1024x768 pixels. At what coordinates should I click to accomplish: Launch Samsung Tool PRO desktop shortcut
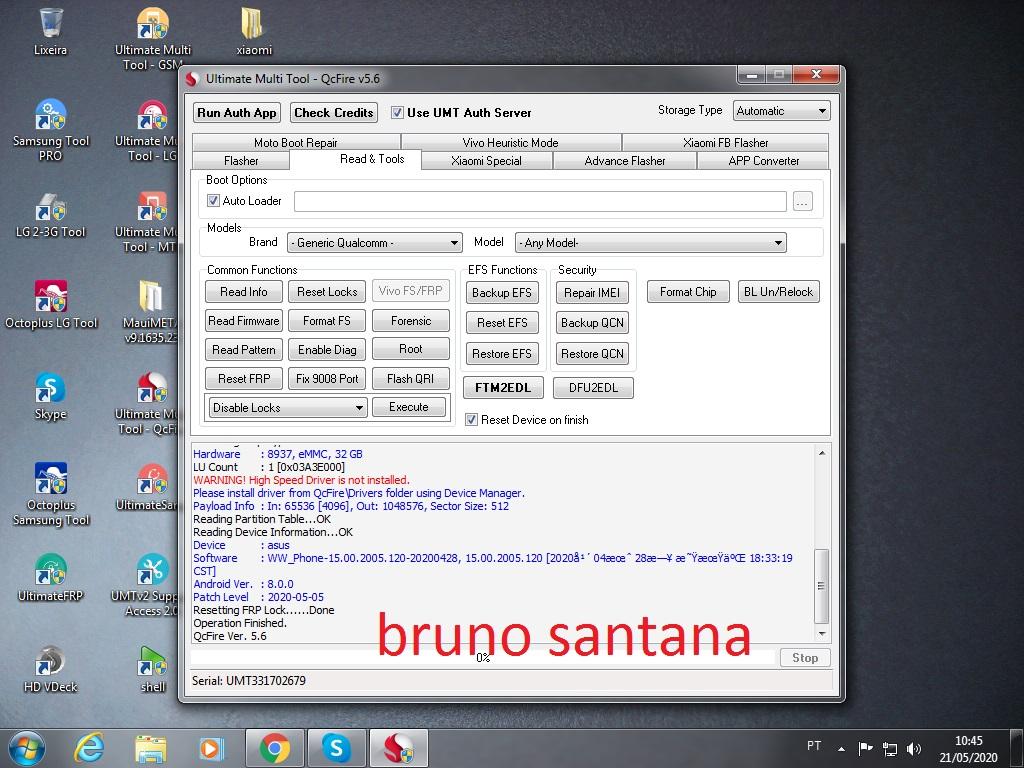coord(50,129)
